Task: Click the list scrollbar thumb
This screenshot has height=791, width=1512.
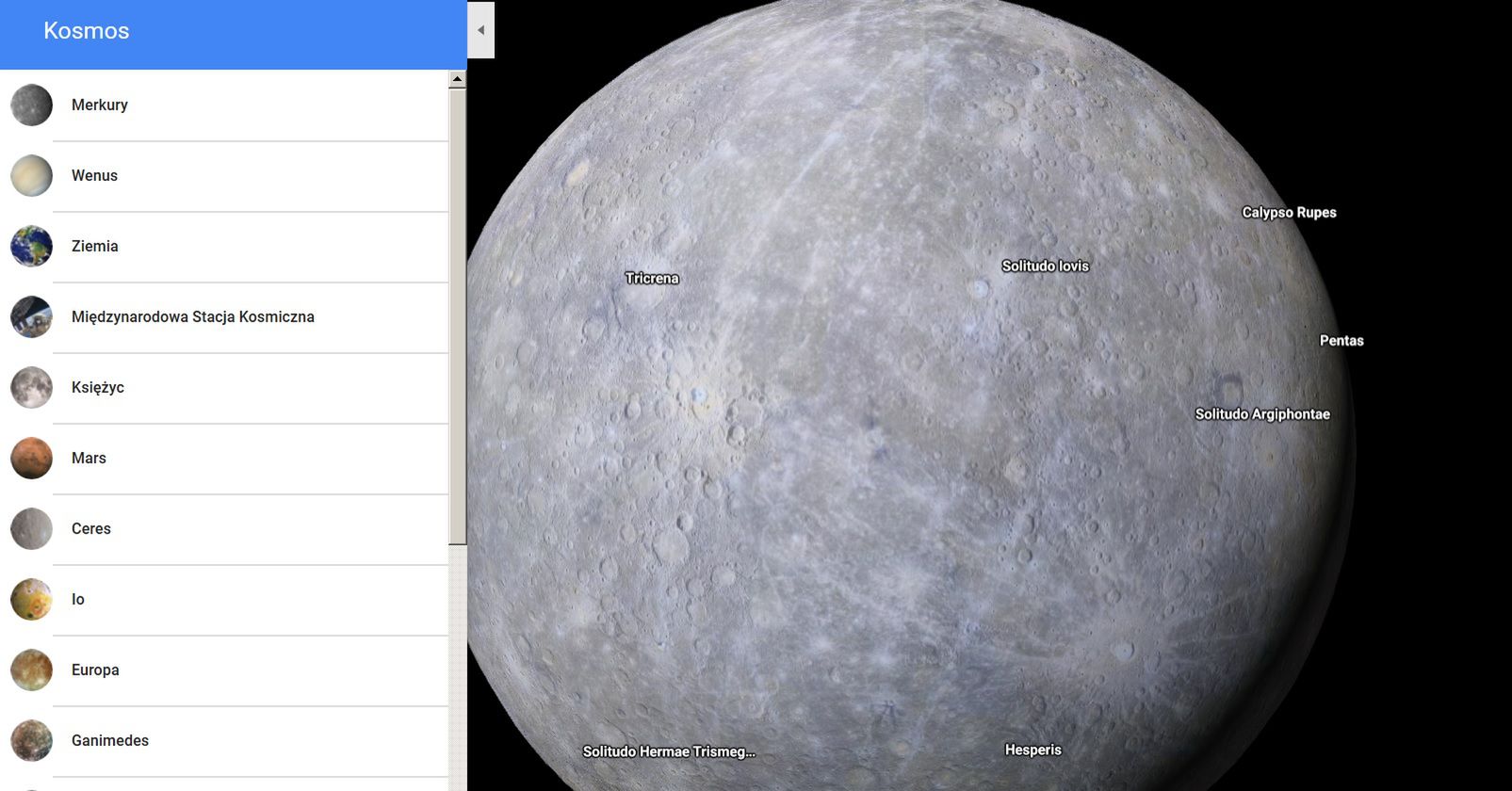Action: pos(457,316)
